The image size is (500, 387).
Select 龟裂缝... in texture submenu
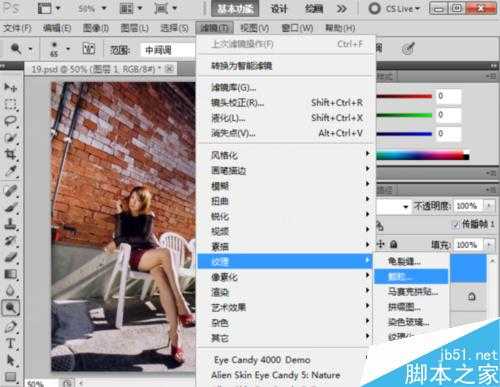411,261
